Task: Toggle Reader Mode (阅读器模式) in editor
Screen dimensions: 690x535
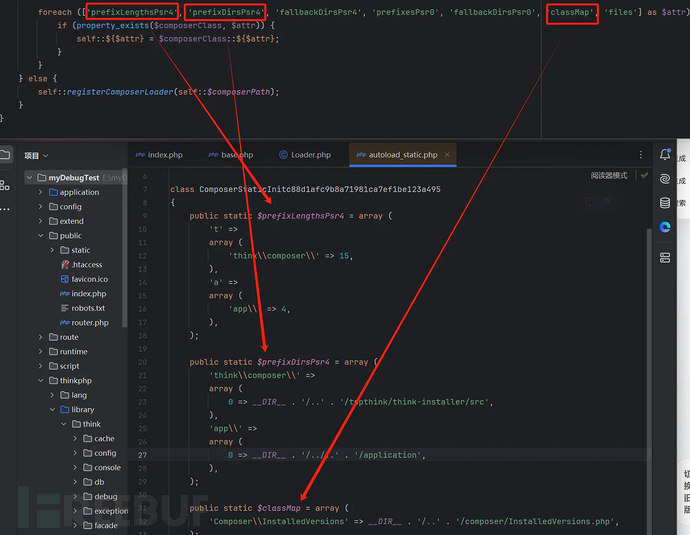Action: [x=608, y=175]
